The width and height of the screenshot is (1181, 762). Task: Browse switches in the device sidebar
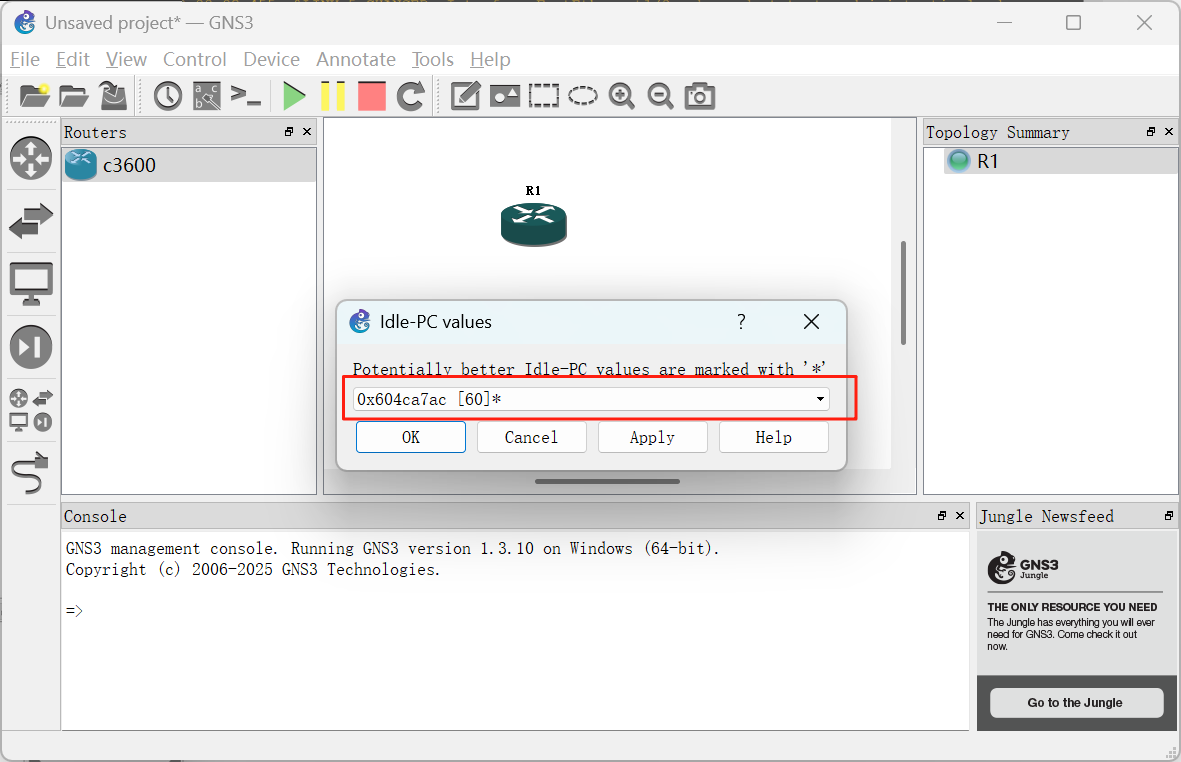pyautogui.click(x=31, y=221)
